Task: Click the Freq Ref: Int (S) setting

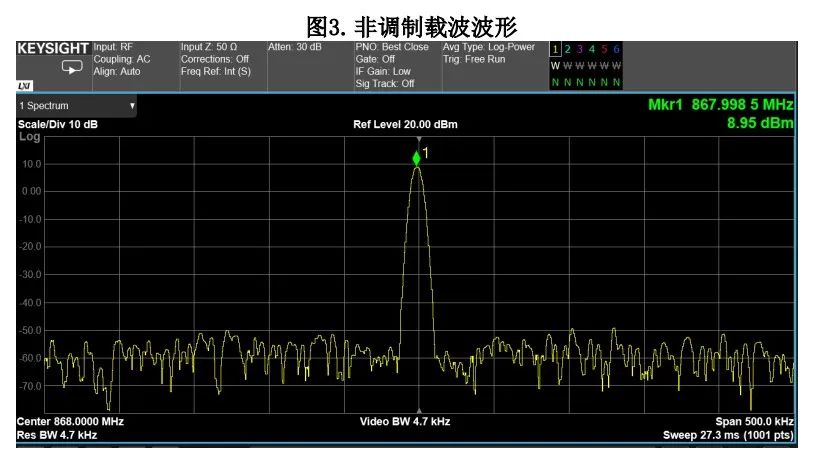Action: point(216,71)
